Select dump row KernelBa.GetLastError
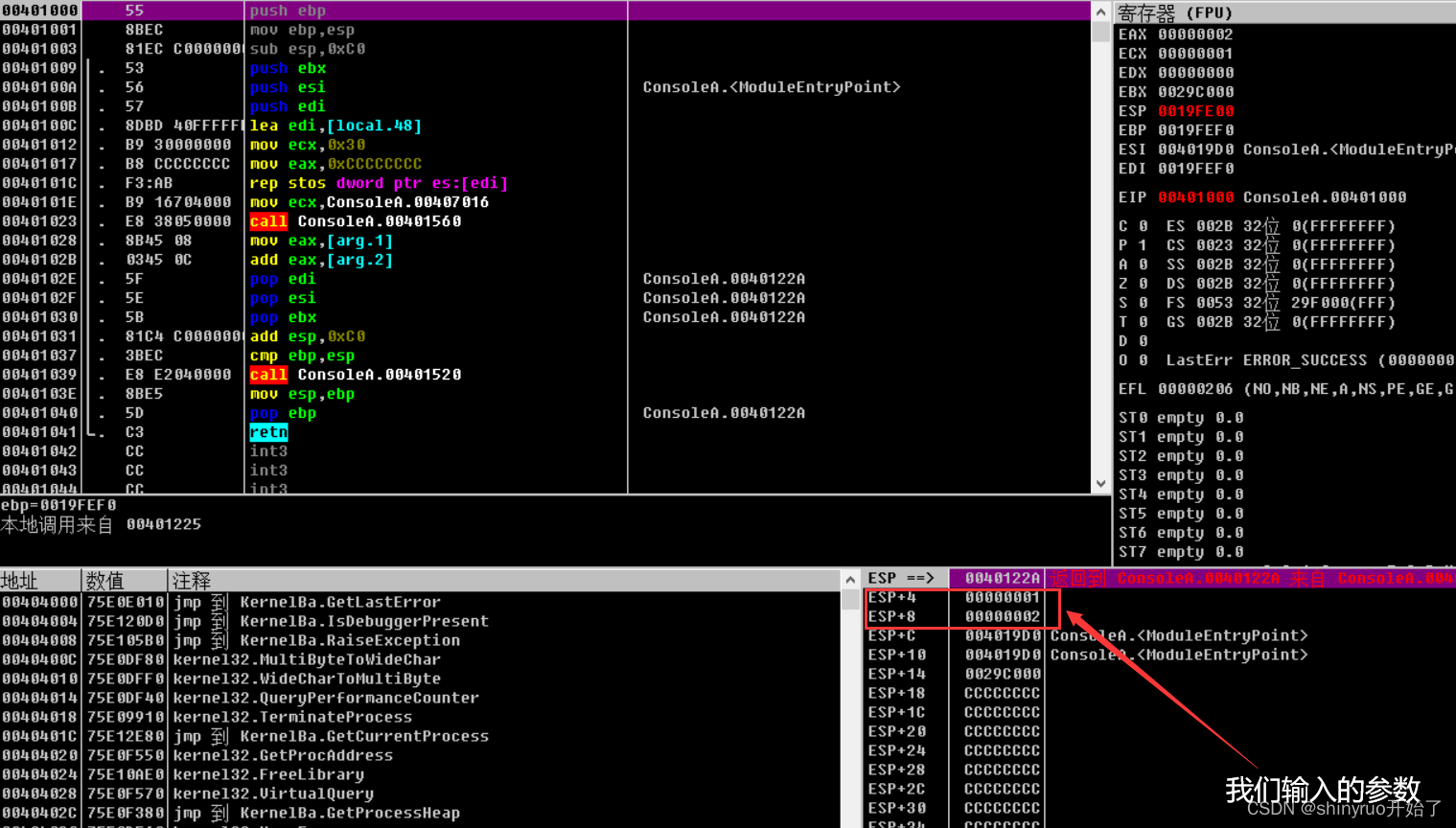 click(x=307, y=603)
